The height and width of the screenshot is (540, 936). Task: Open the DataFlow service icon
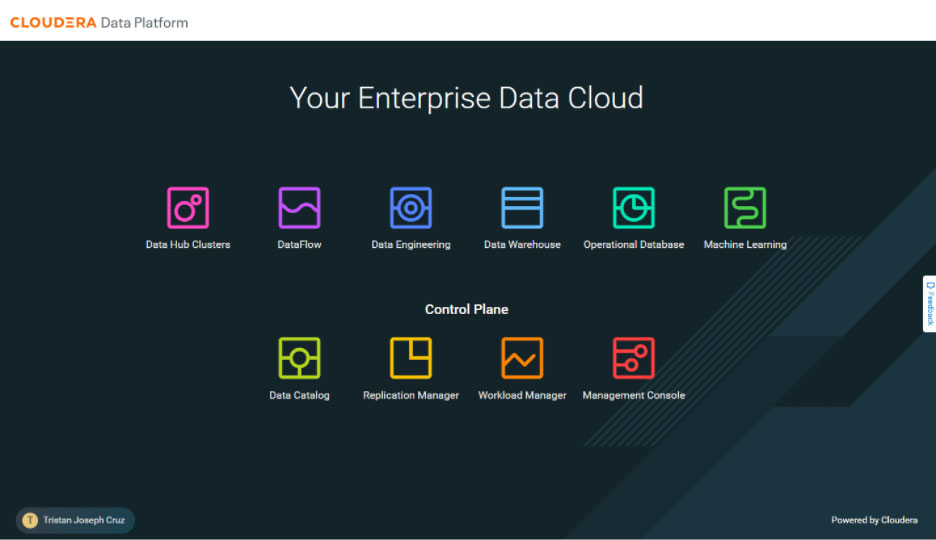[x=299, y=208]
